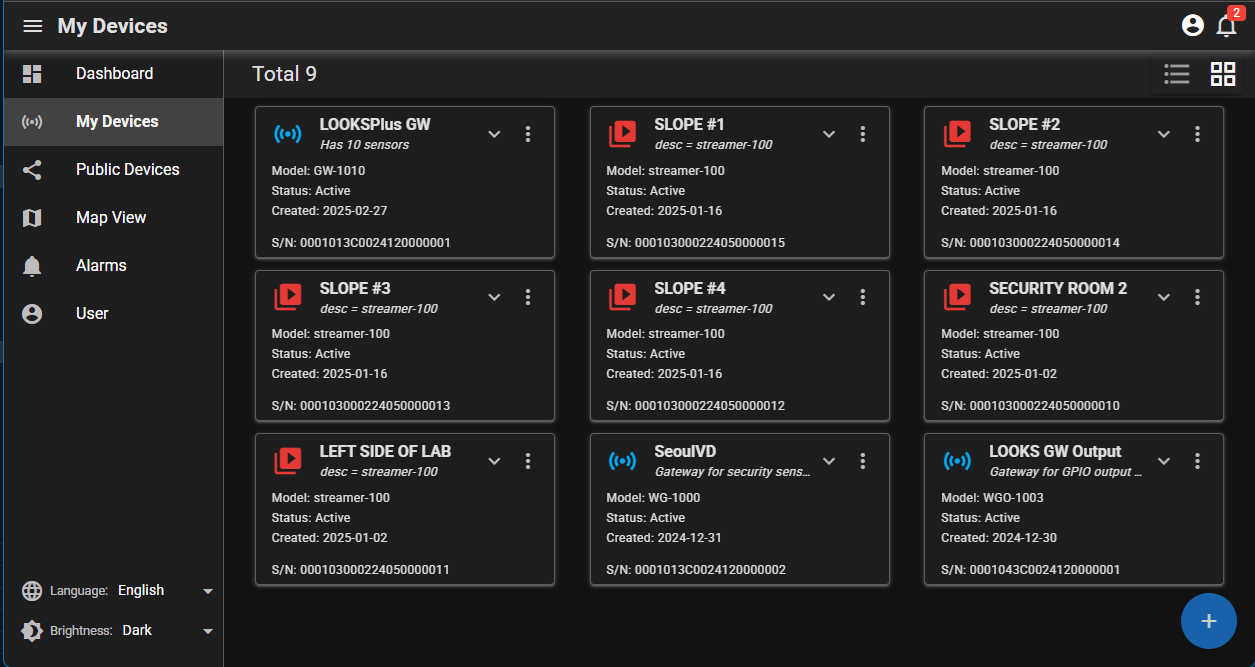
Task: Go to Dashboard in sidebar
Action: tap(113, 74)
